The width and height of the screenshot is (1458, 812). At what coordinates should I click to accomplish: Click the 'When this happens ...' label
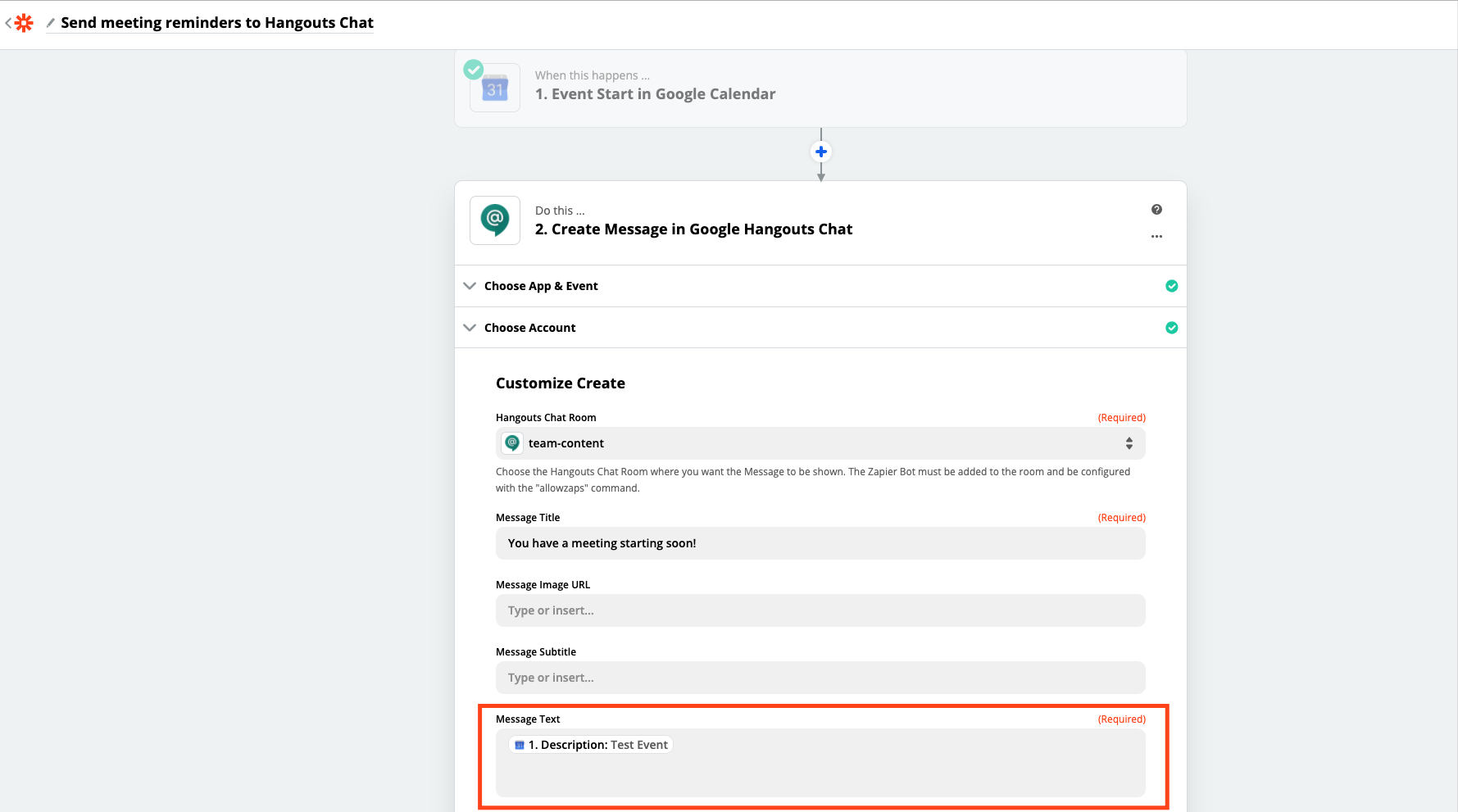pos(593,75)
